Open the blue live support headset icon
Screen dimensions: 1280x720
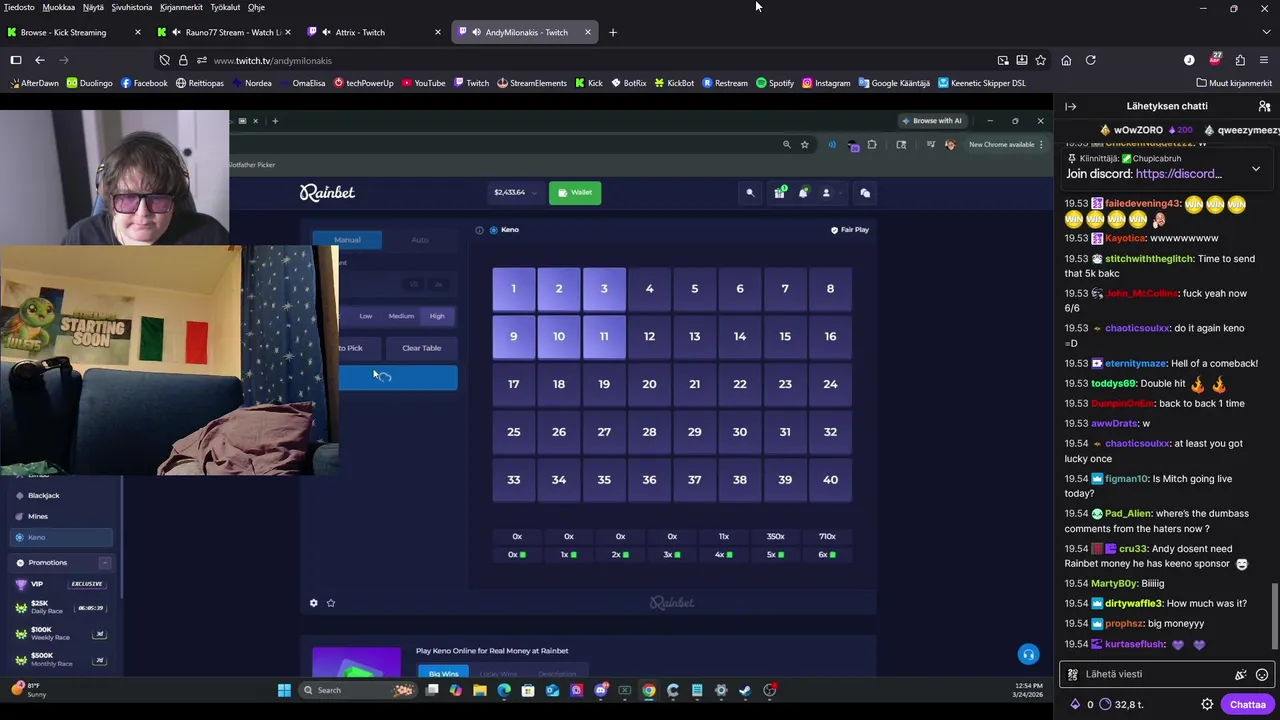coord(1028,655)
